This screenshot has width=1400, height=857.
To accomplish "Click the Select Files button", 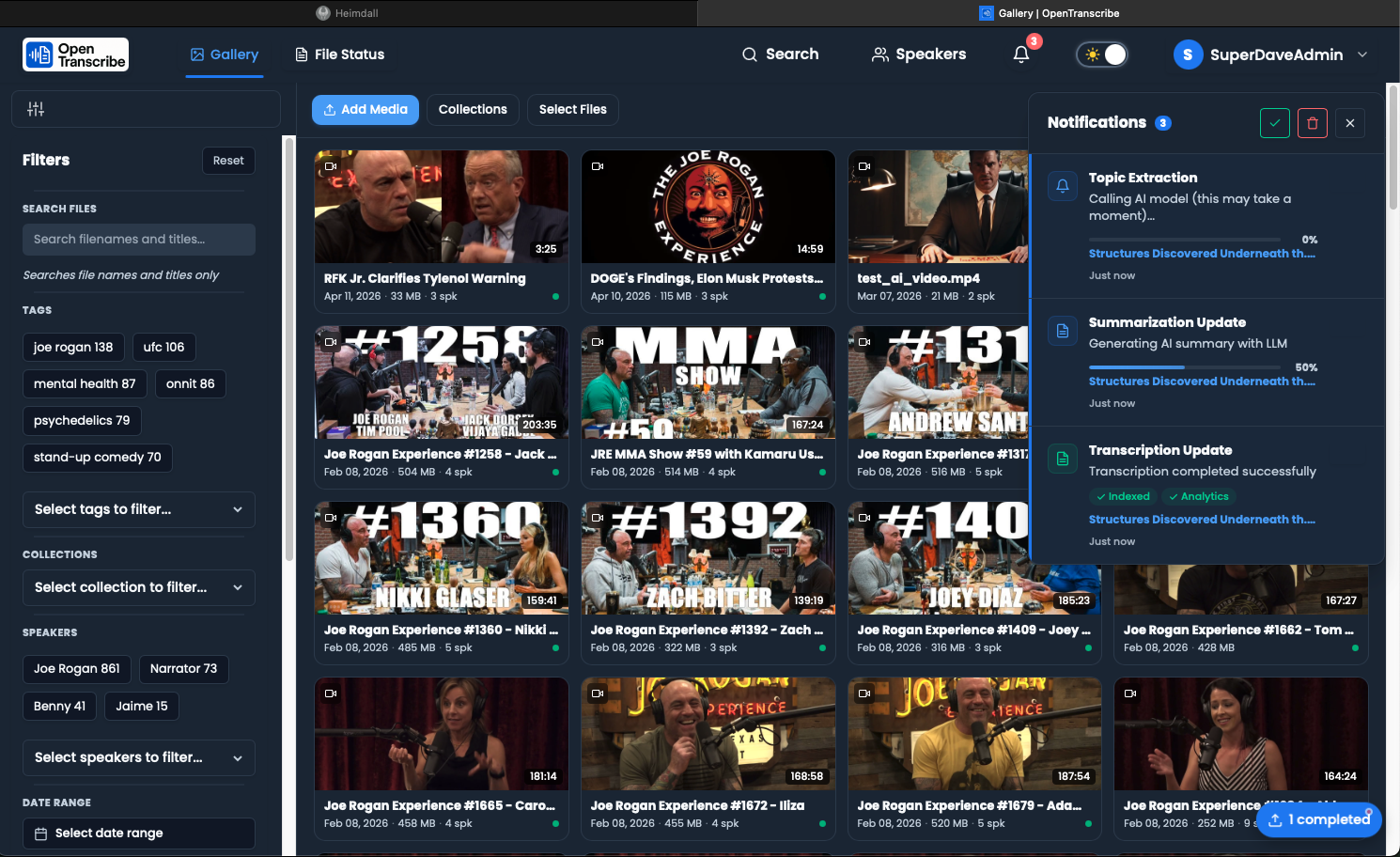I will pos(573,110).
